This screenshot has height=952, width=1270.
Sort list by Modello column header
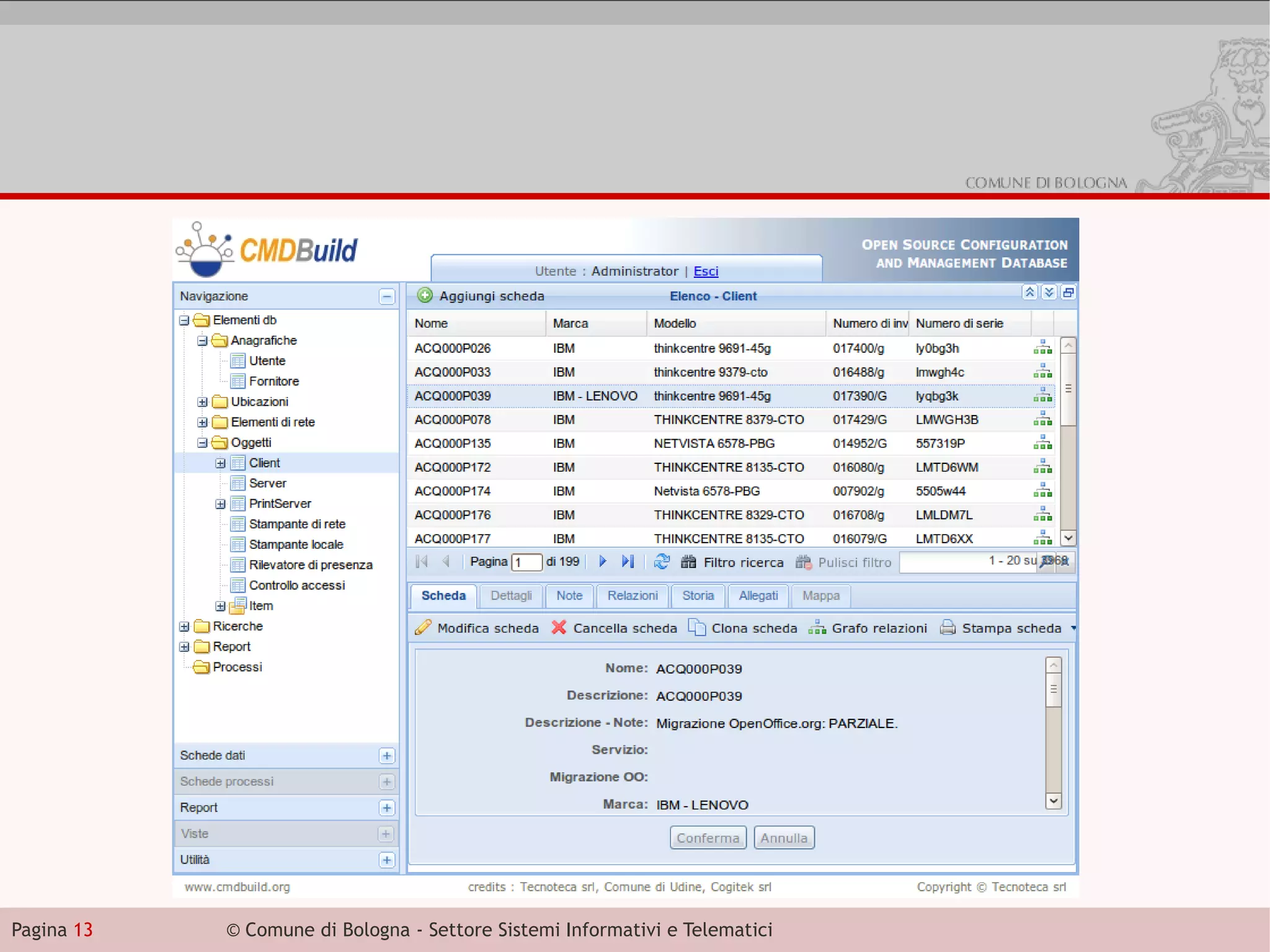[736, 323]
